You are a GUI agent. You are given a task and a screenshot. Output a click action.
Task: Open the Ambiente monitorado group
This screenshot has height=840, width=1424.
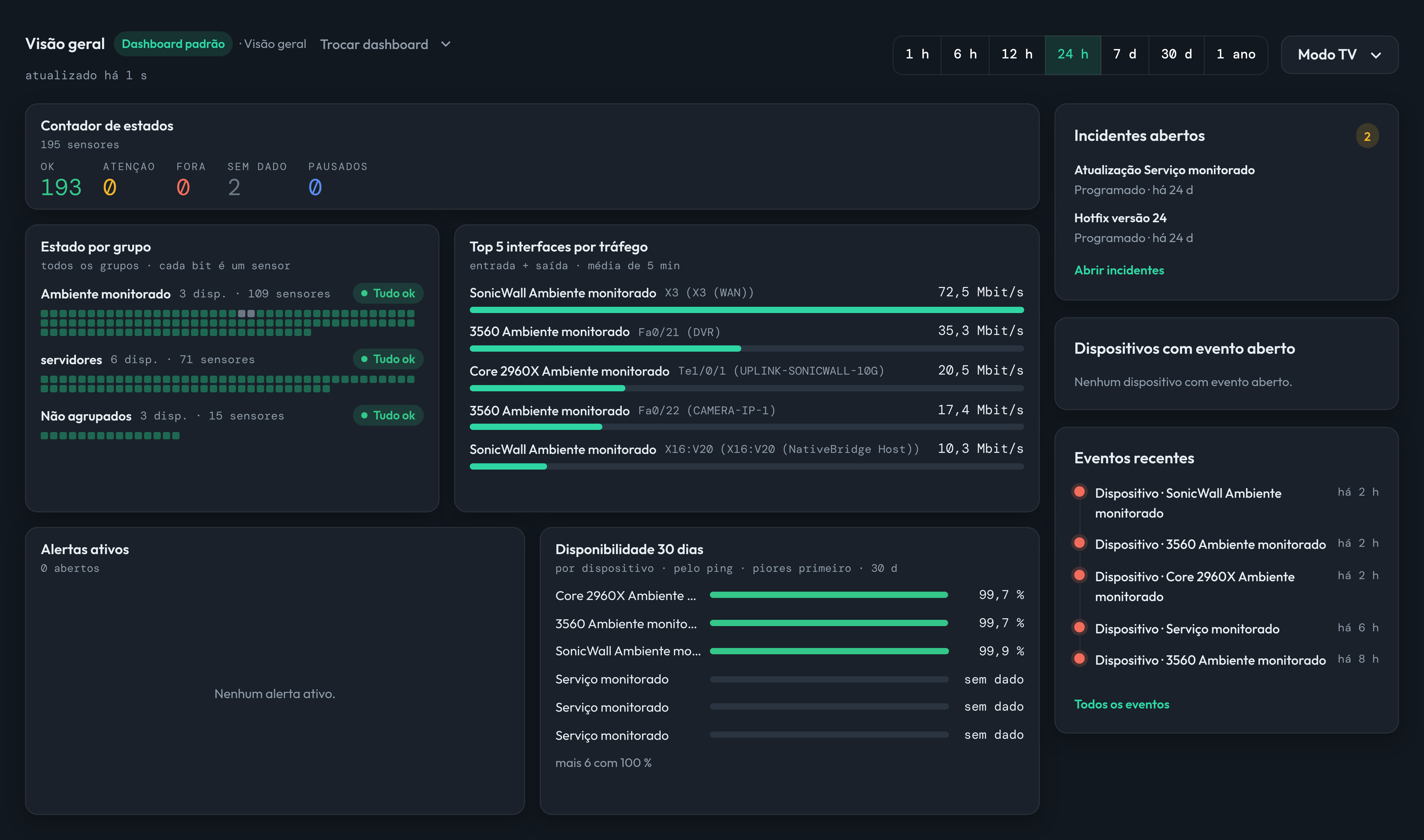[105, 294]
